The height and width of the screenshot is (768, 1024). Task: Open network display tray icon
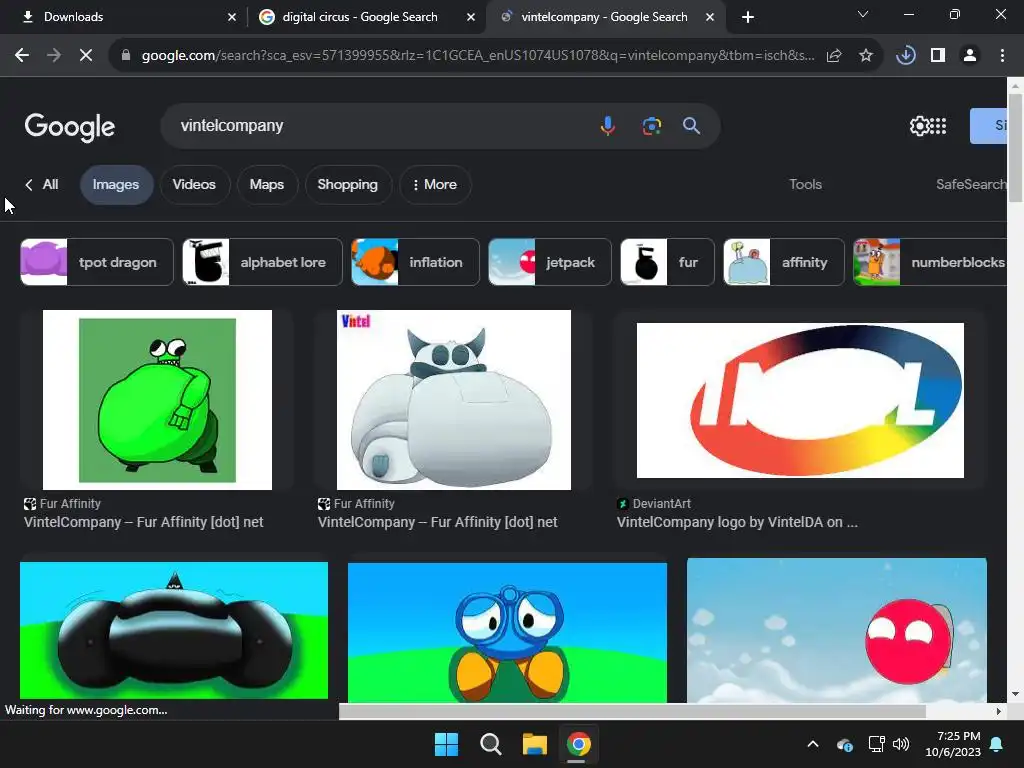[x=876, y=744]
